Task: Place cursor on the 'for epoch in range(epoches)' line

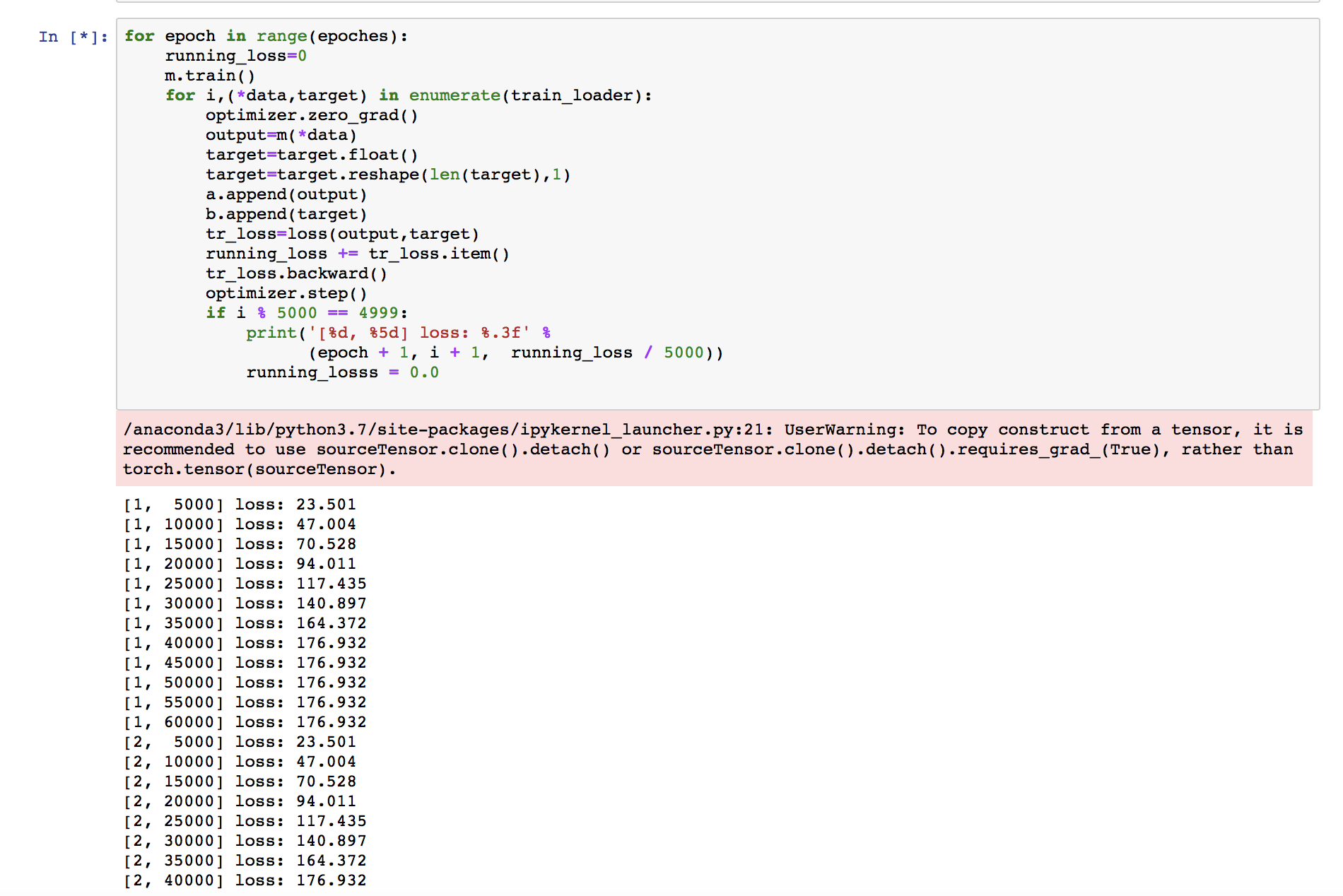Action: (x=266, y=36)
